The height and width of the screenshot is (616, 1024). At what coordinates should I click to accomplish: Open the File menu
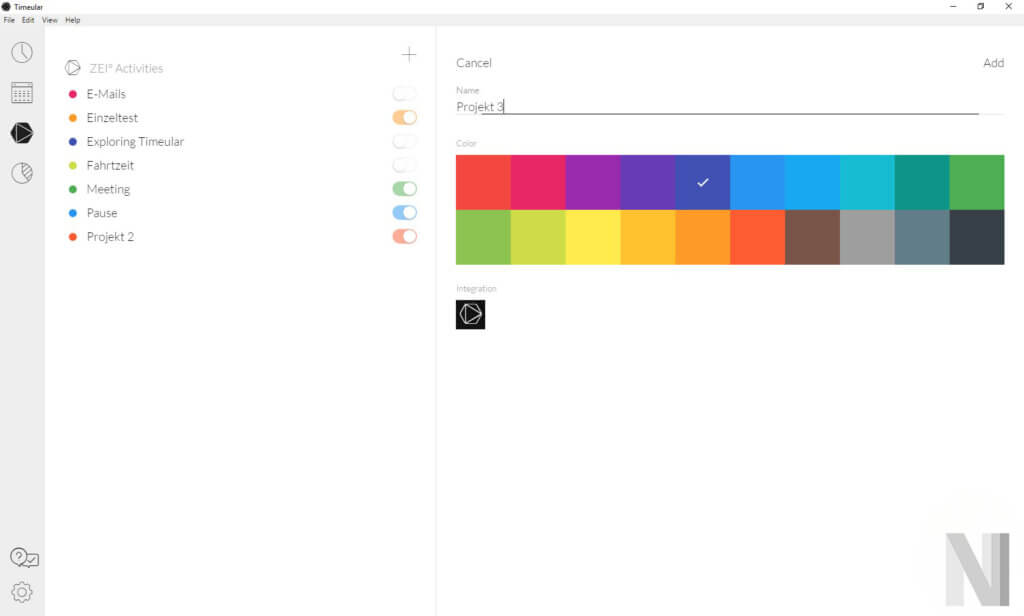click(x=9, y=20)
